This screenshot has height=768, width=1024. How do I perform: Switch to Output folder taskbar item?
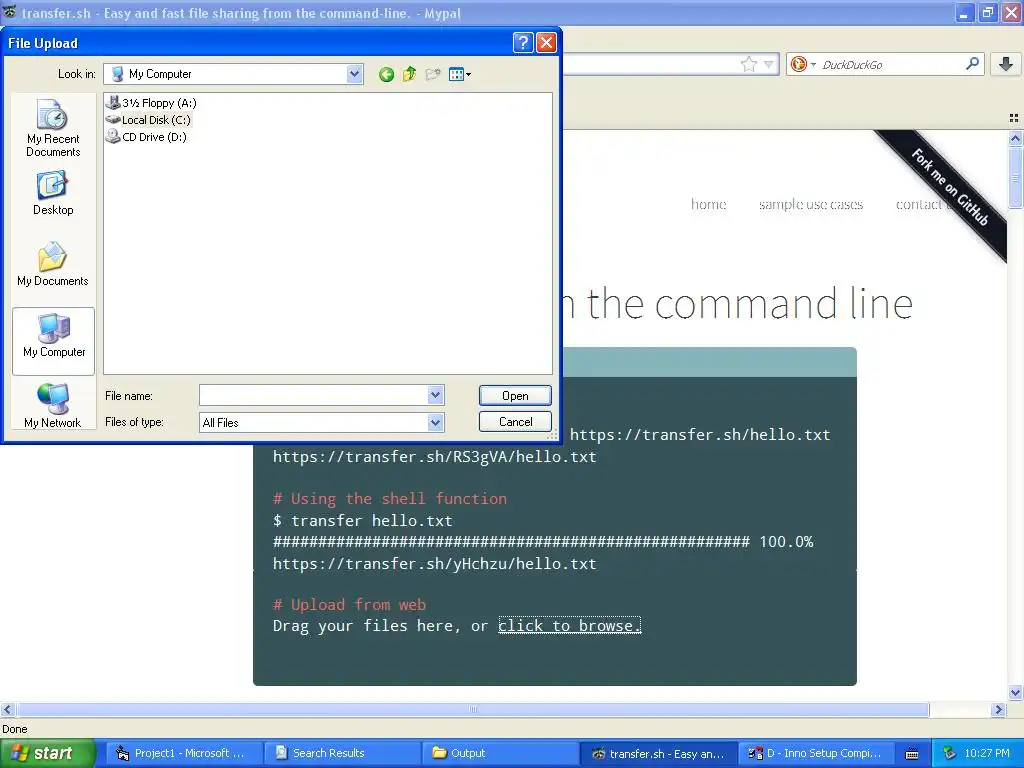[x=500, y=753]
